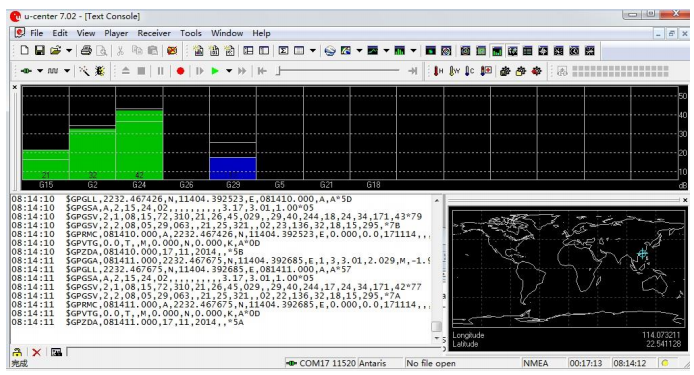Toggle the table docking window button

tap(528, 51)
